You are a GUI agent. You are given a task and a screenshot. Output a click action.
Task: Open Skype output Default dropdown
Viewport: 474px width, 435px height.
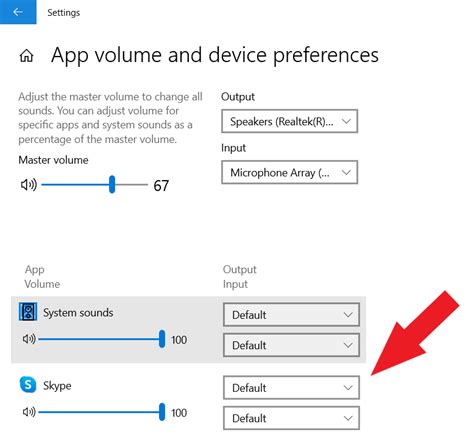(291, 387)
